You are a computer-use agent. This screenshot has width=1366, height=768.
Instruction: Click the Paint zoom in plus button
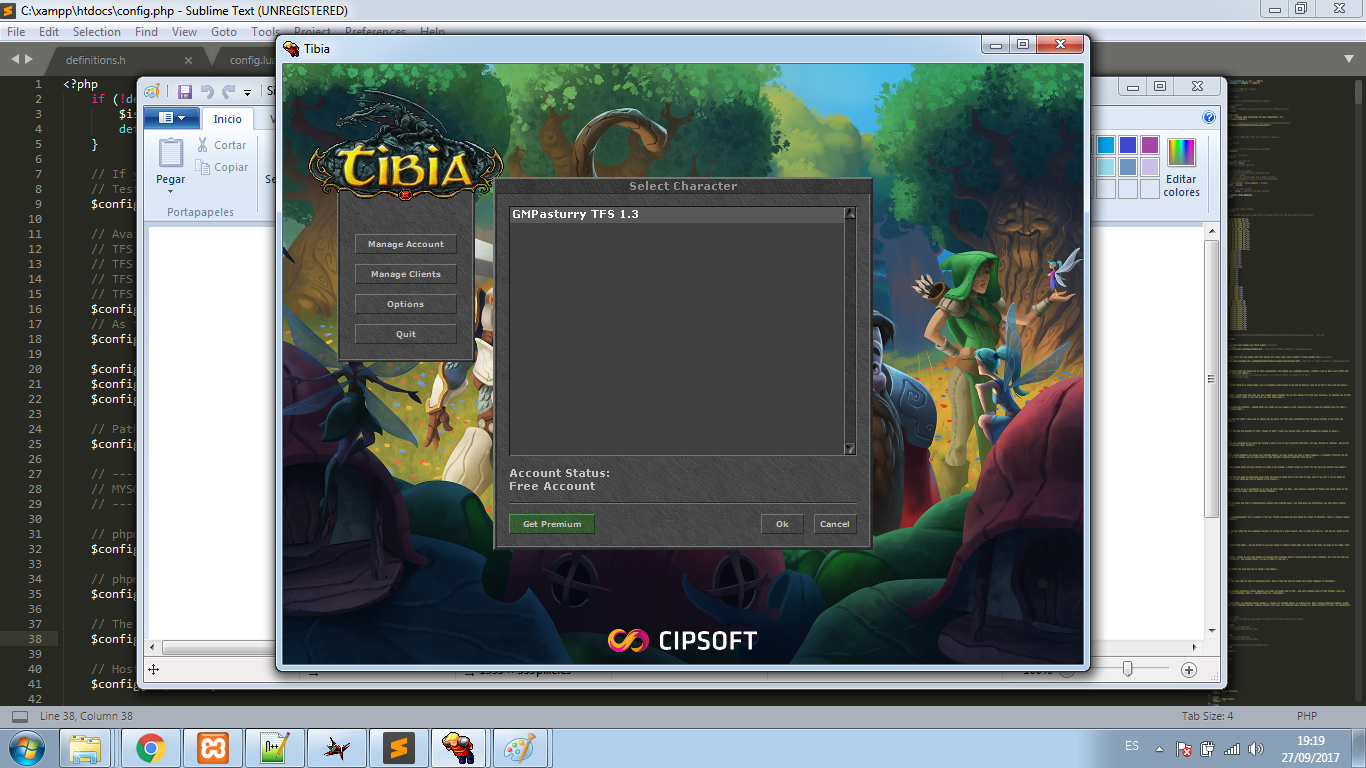pyautogui.click(x=1189, y=669)
